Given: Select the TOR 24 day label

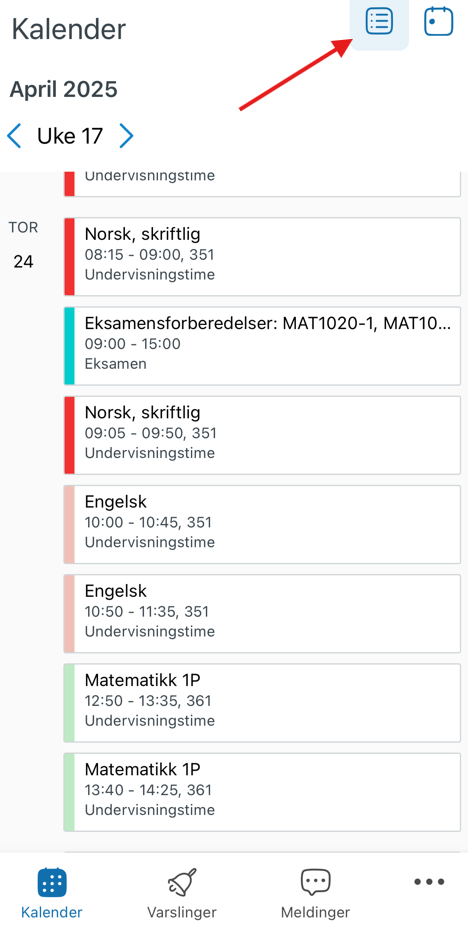Looking at the screenshot, I should 23,245.
